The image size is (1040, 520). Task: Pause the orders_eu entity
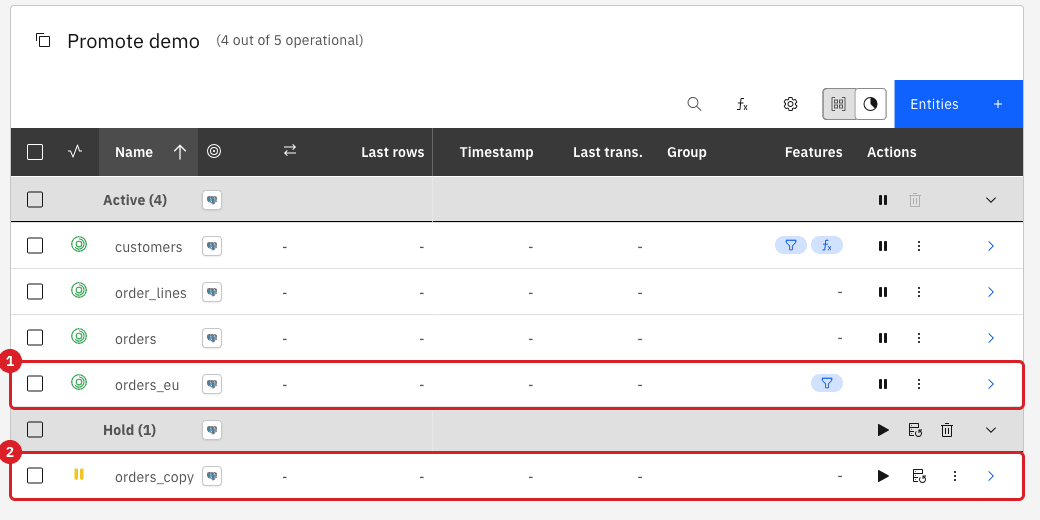[x=883, y=384]
